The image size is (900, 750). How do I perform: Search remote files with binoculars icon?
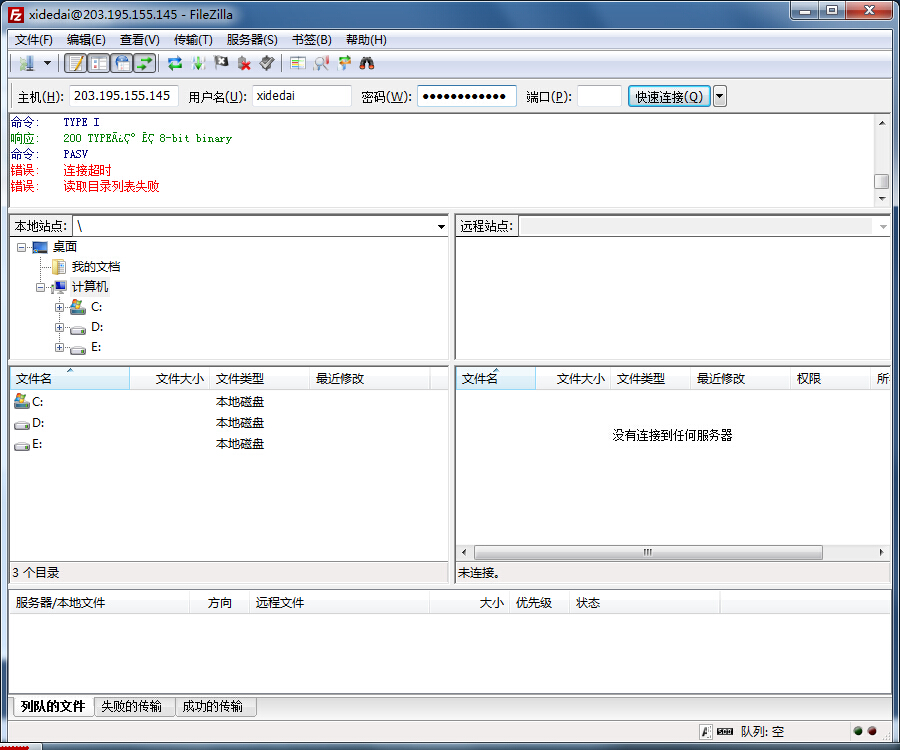(367, 63)
